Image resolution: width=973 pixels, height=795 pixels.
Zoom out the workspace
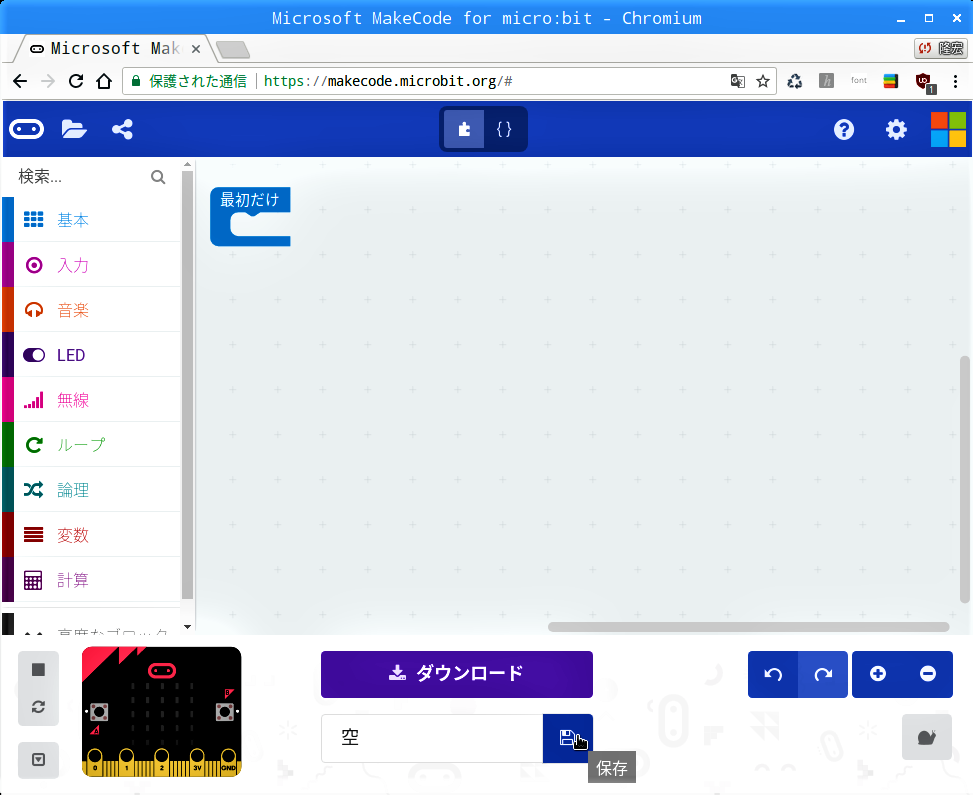928,674
